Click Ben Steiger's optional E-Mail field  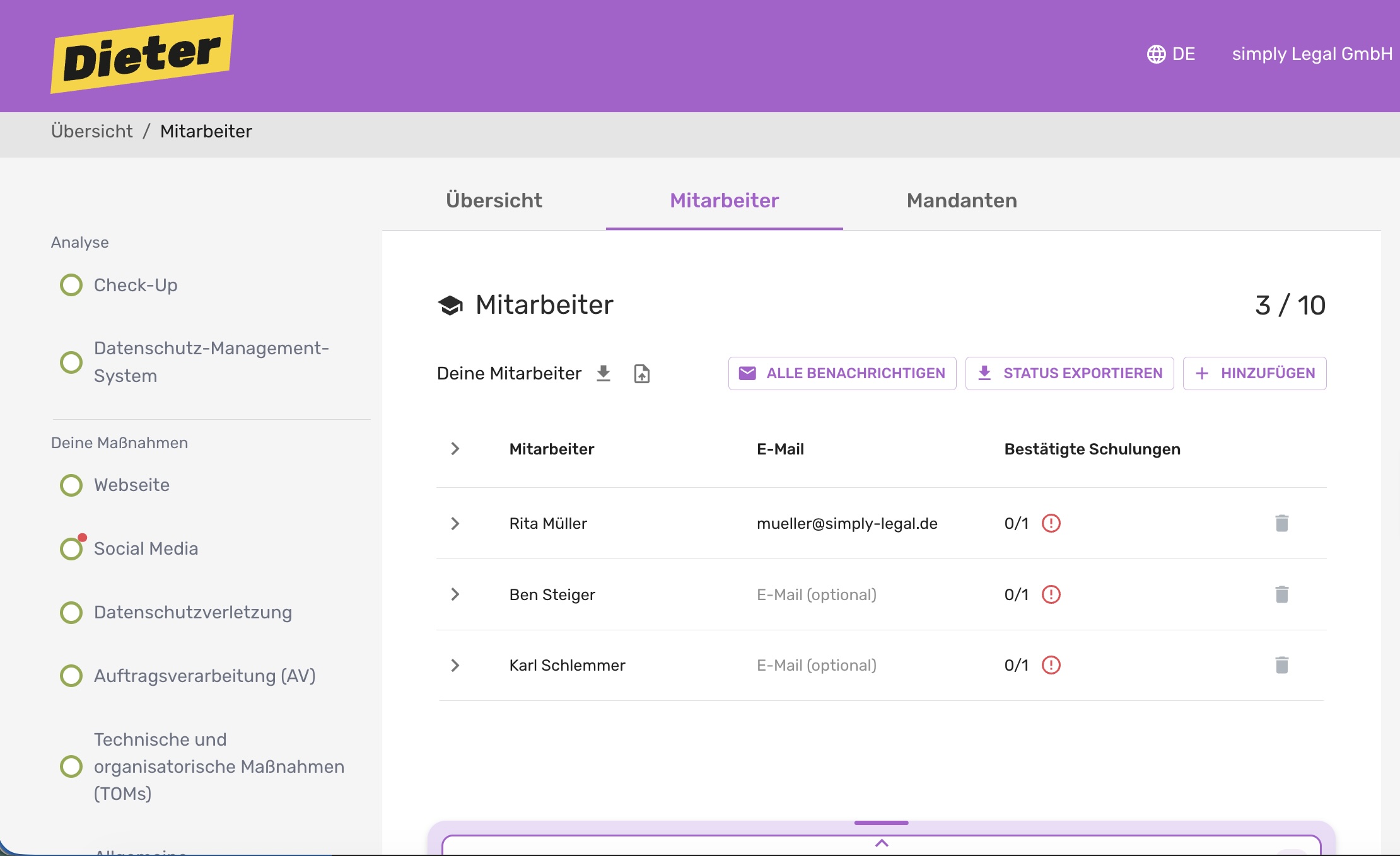coord(816,594)
